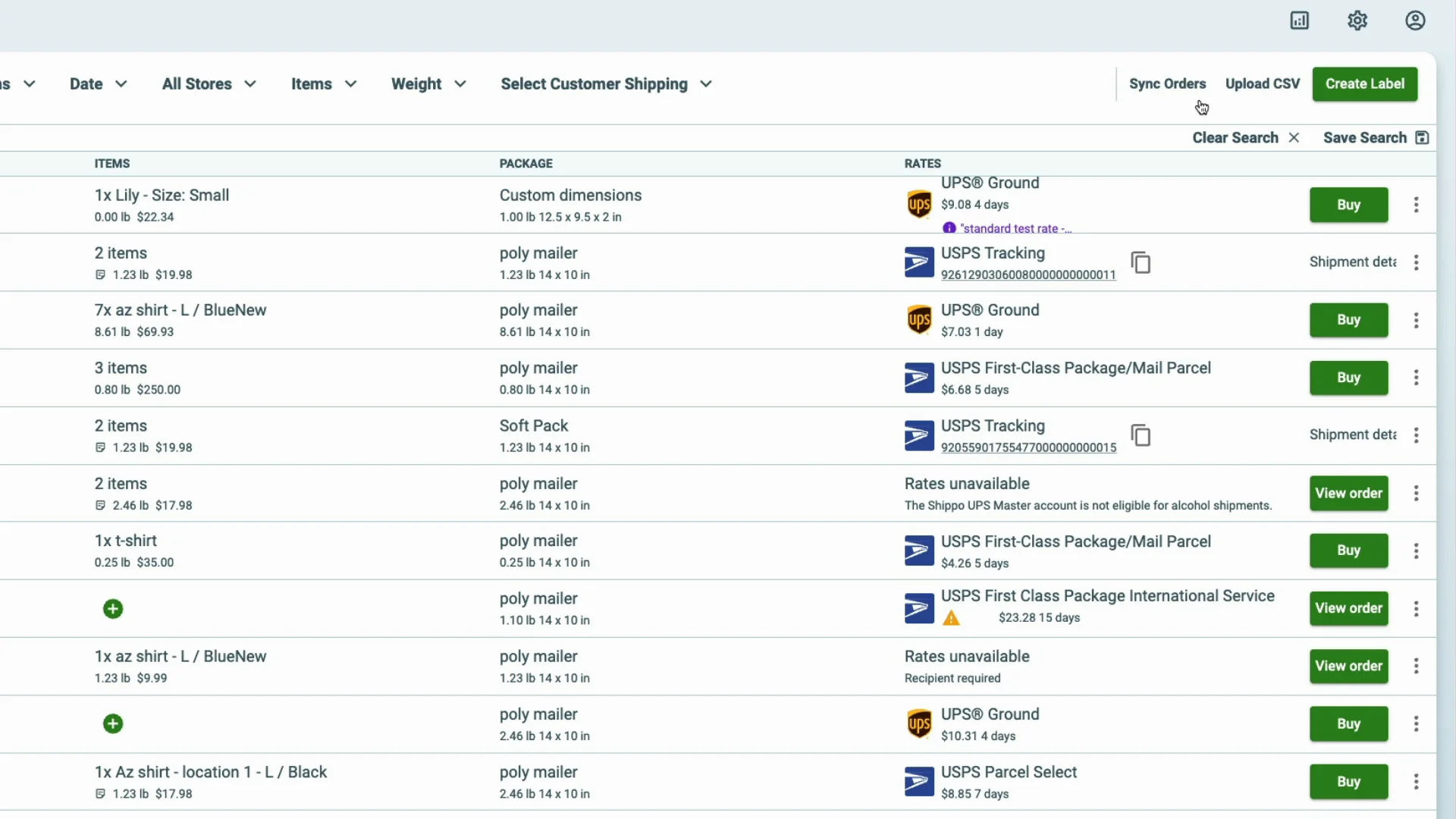Click Upload CSV
The width and height of the screenshot is (1456, 819).
[1263, 84]
